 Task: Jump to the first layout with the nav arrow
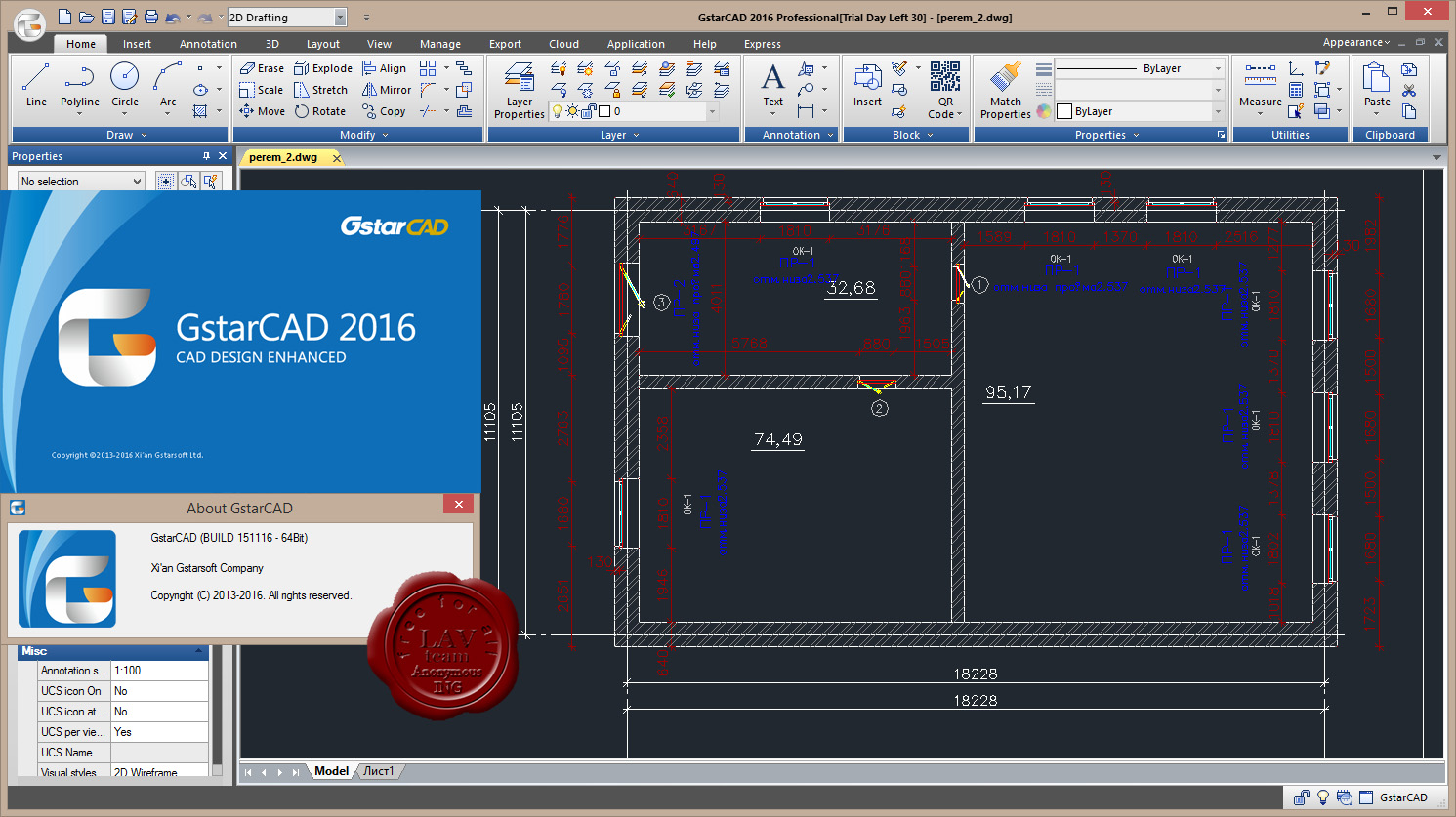click(x=248, y=772)
